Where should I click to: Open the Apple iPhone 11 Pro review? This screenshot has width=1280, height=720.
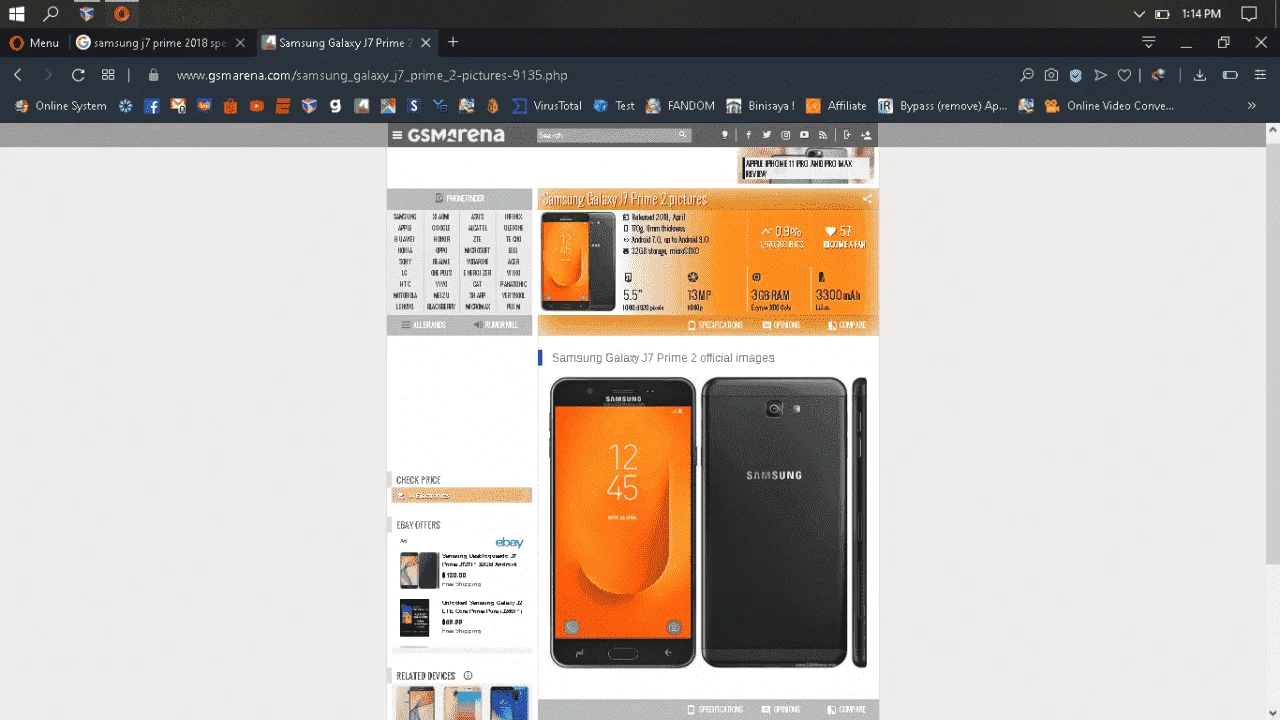806,166
